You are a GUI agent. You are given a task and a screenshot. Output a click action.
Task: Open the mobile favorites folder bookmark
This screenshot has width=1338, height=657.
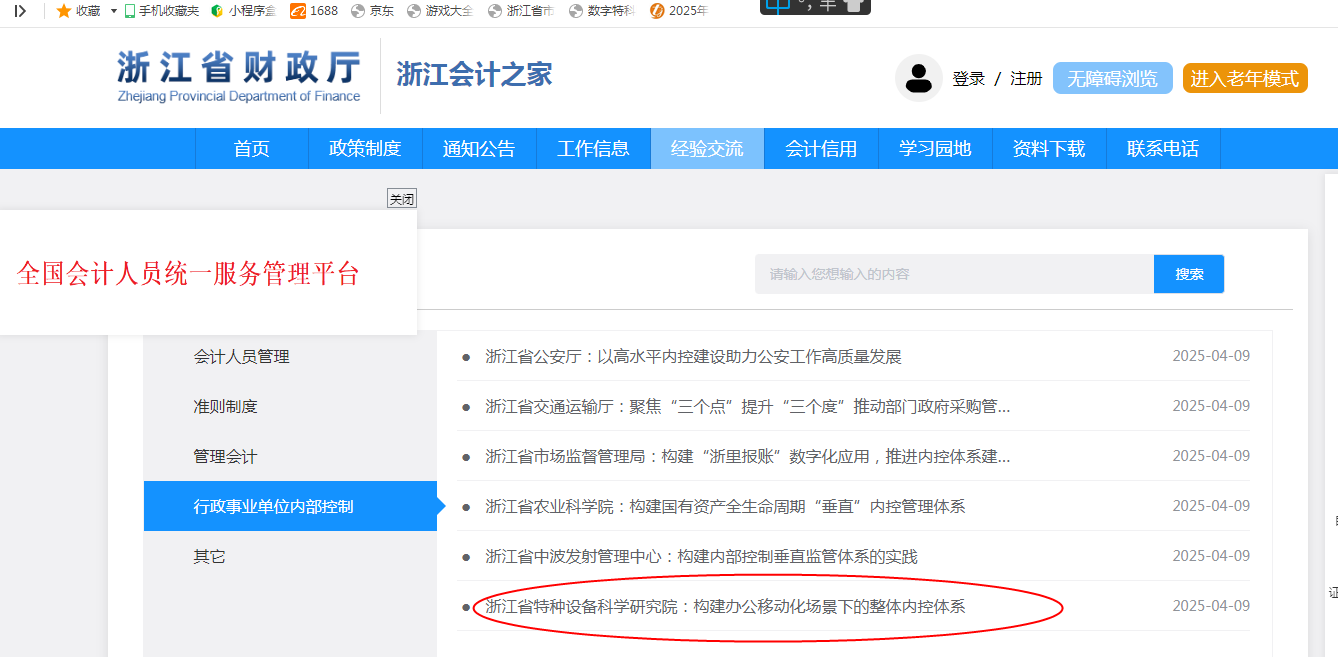pos(161,11)
